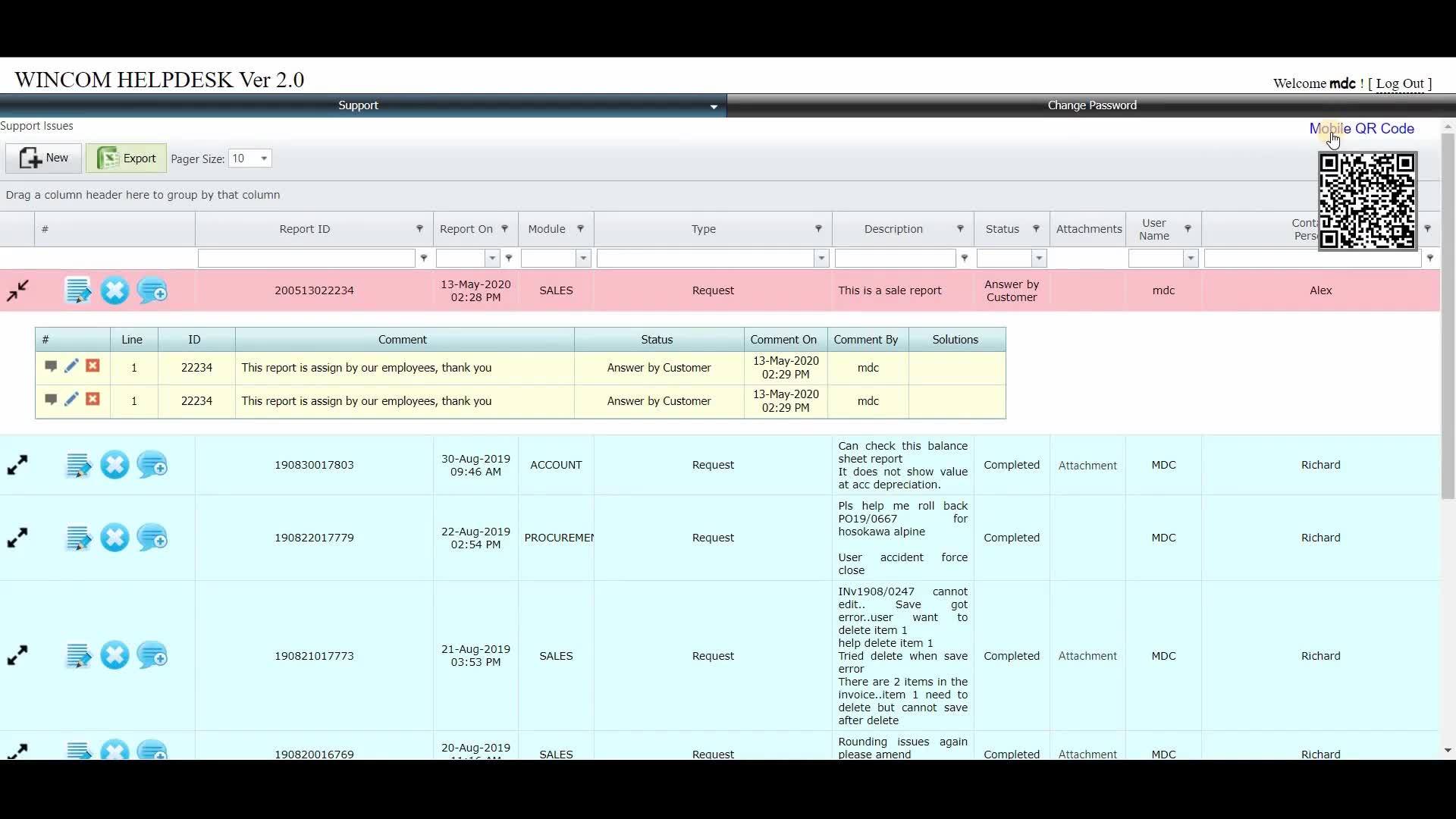Screen dimensions: 1456x819
Task: Focus the Description filter input
Action: click(x=895, y=259)
